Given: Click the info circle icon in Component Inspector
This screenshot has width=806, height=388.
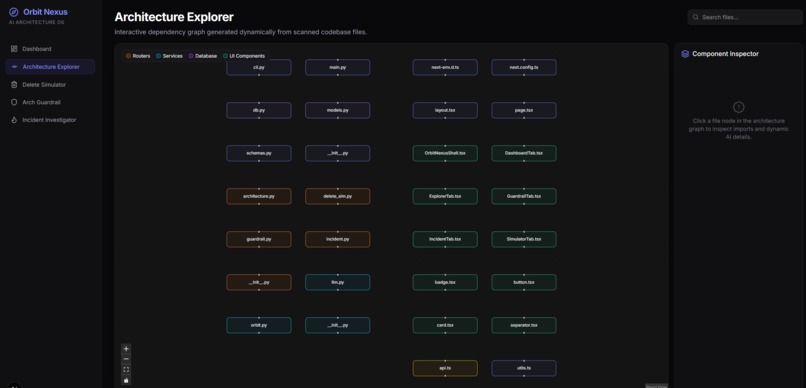Looking at the screenshot, I should coord(738,107).
